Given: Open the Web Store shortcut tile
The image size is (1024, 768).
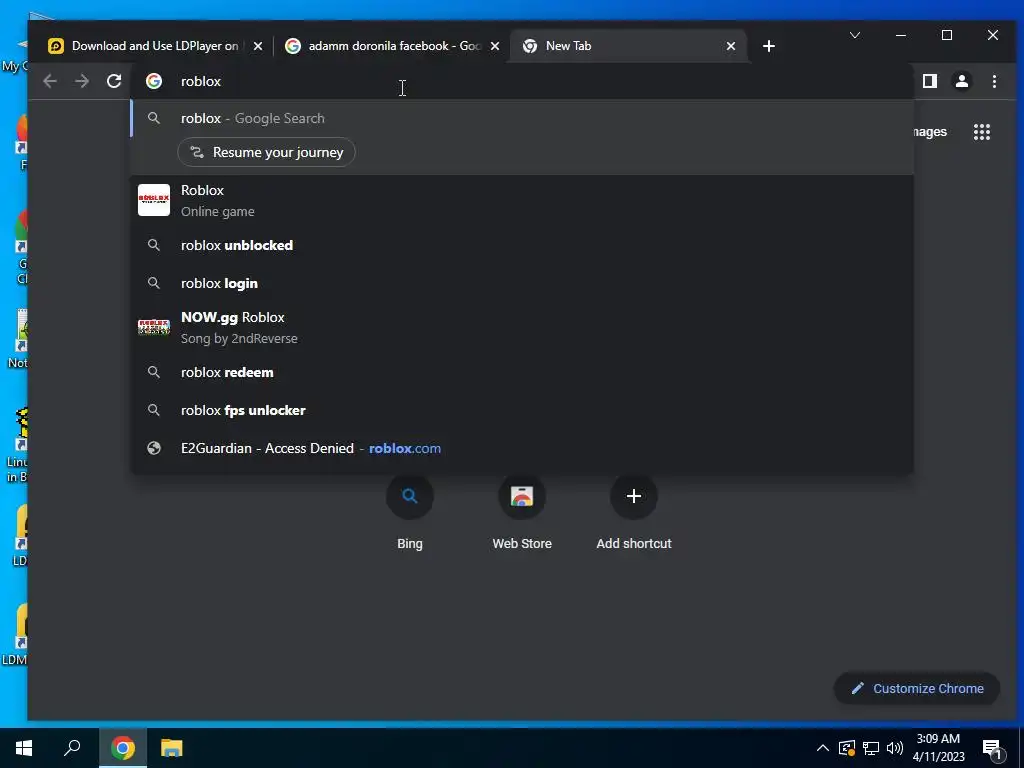Looking at the screenshot, I should click(522, 513).
